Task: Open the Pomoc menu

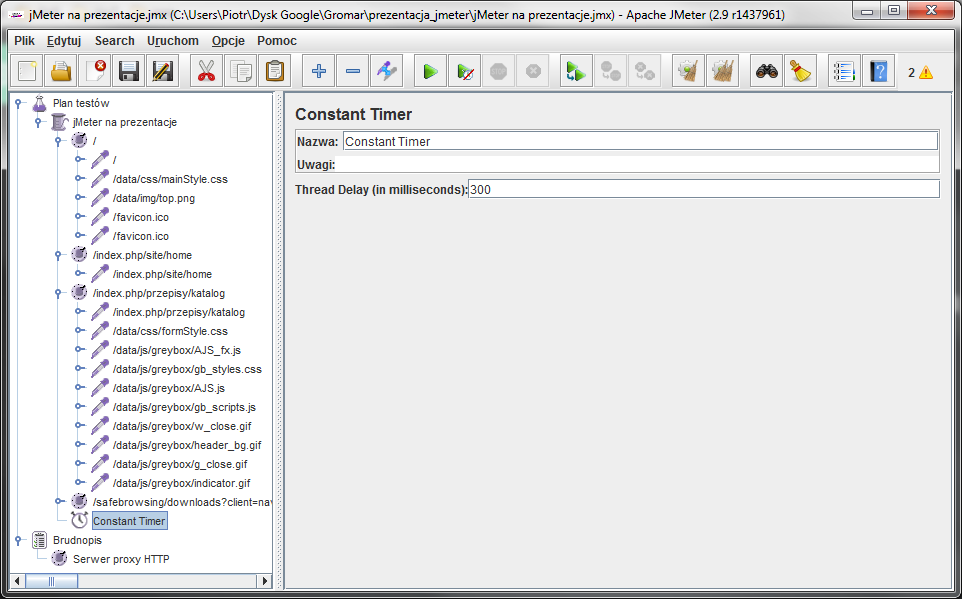Action: [277, 41]
